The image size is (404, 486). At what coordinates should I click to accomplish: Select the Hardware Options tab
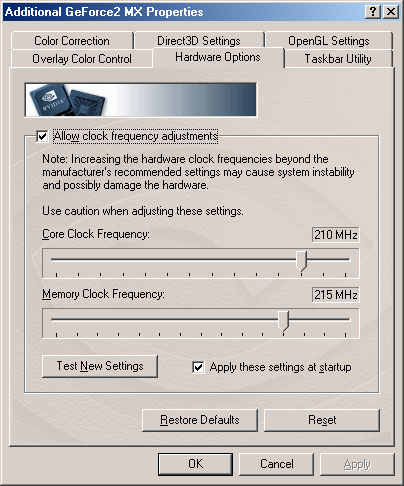(x=218, y=57)
